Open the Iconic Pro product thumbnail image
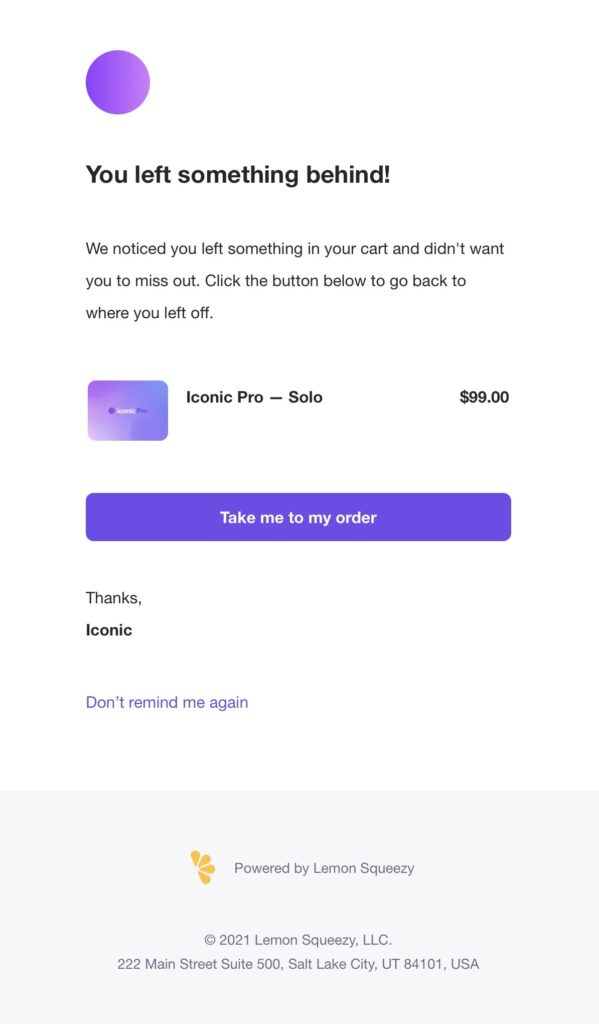Viewport: 599px width, 1024px height. [x=128, y=411]
